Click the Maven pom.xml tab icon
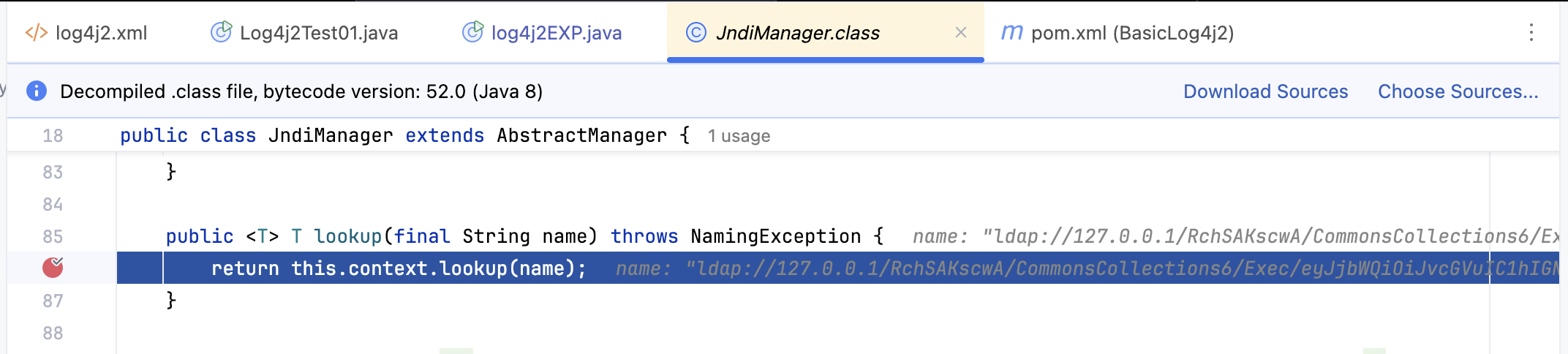1568x354 pixels. point(1012,33)
